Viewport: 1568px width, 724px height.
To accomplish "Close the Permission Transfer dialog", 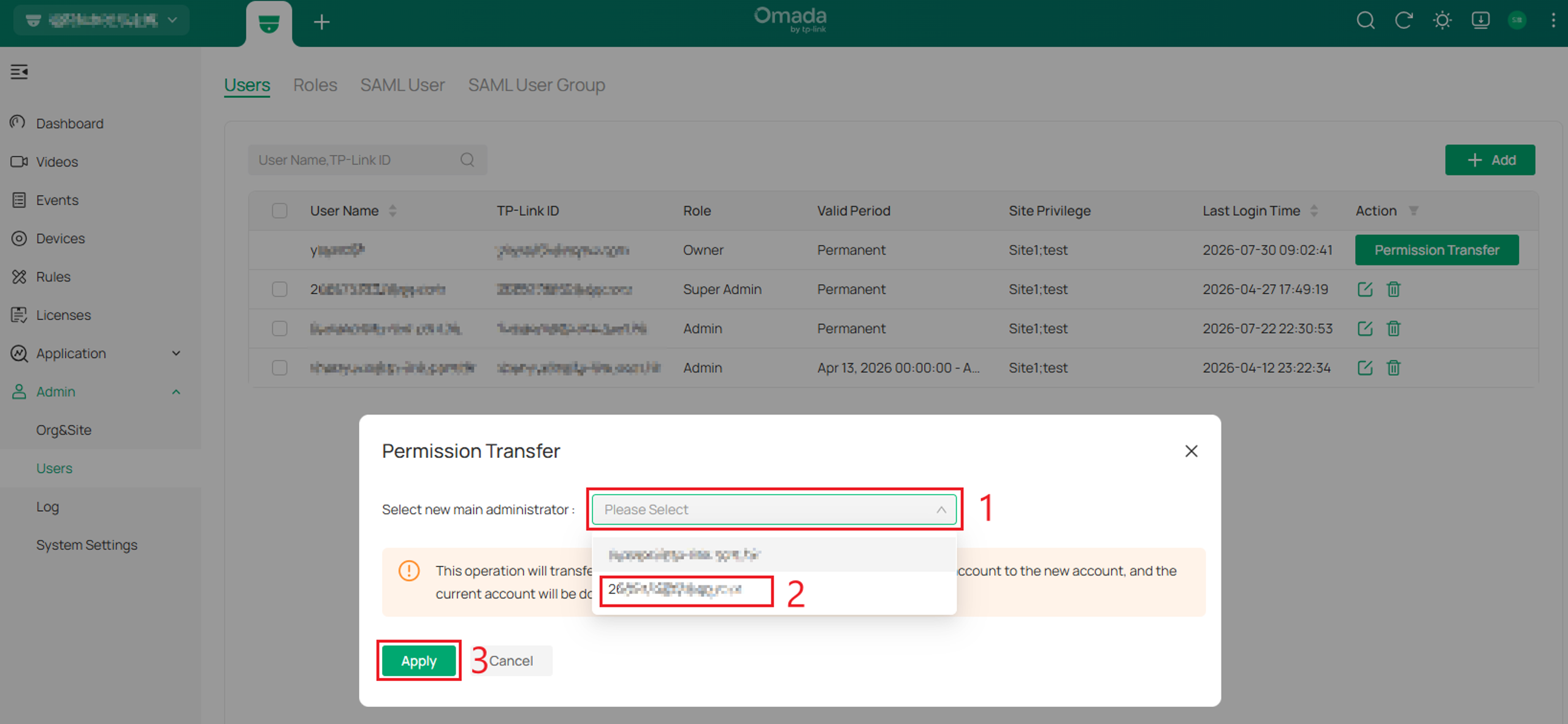I will click(1191, 451).
